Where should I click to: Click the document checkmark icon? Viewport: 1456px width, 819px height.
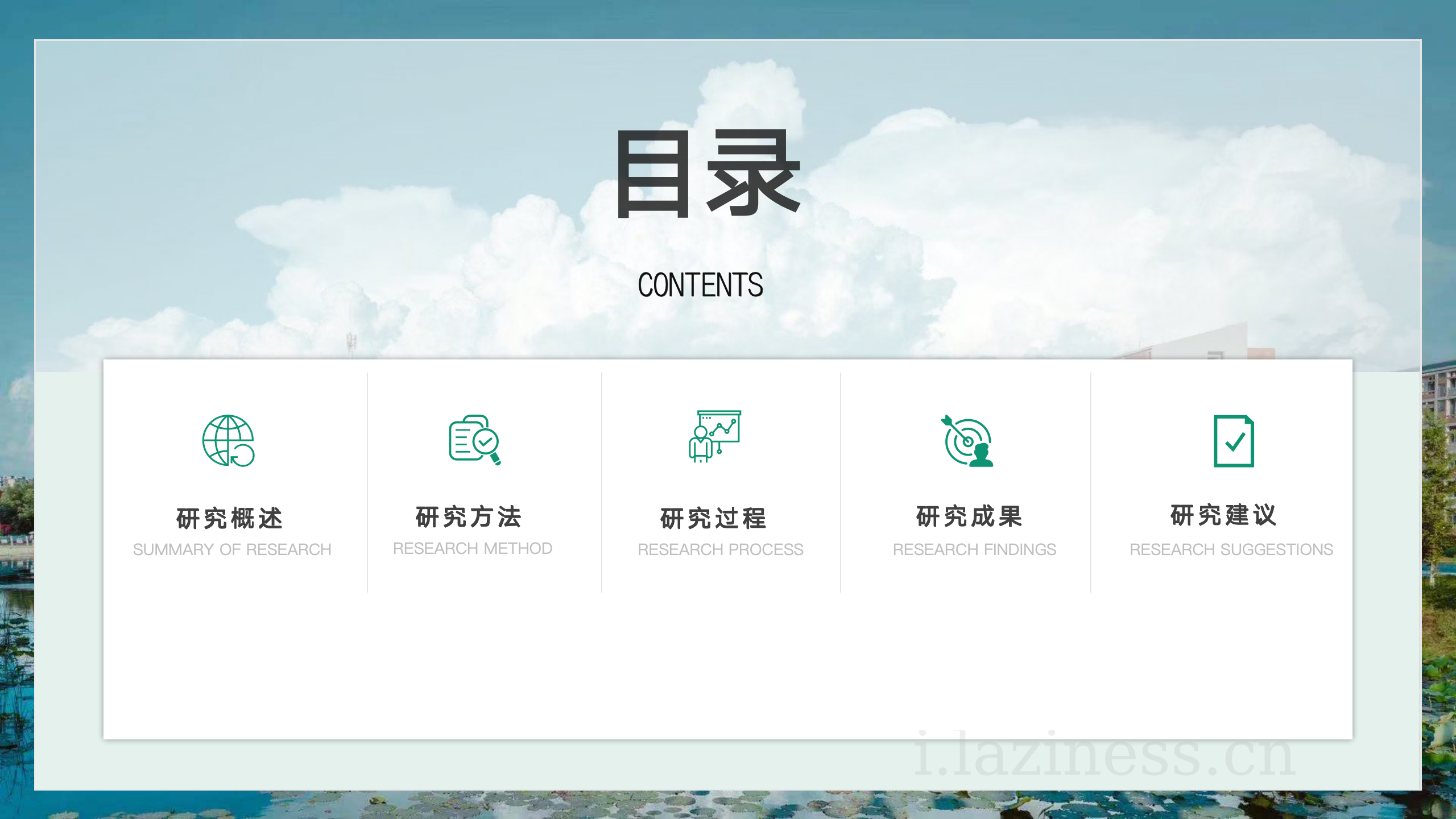click(x=1234, y=441)
